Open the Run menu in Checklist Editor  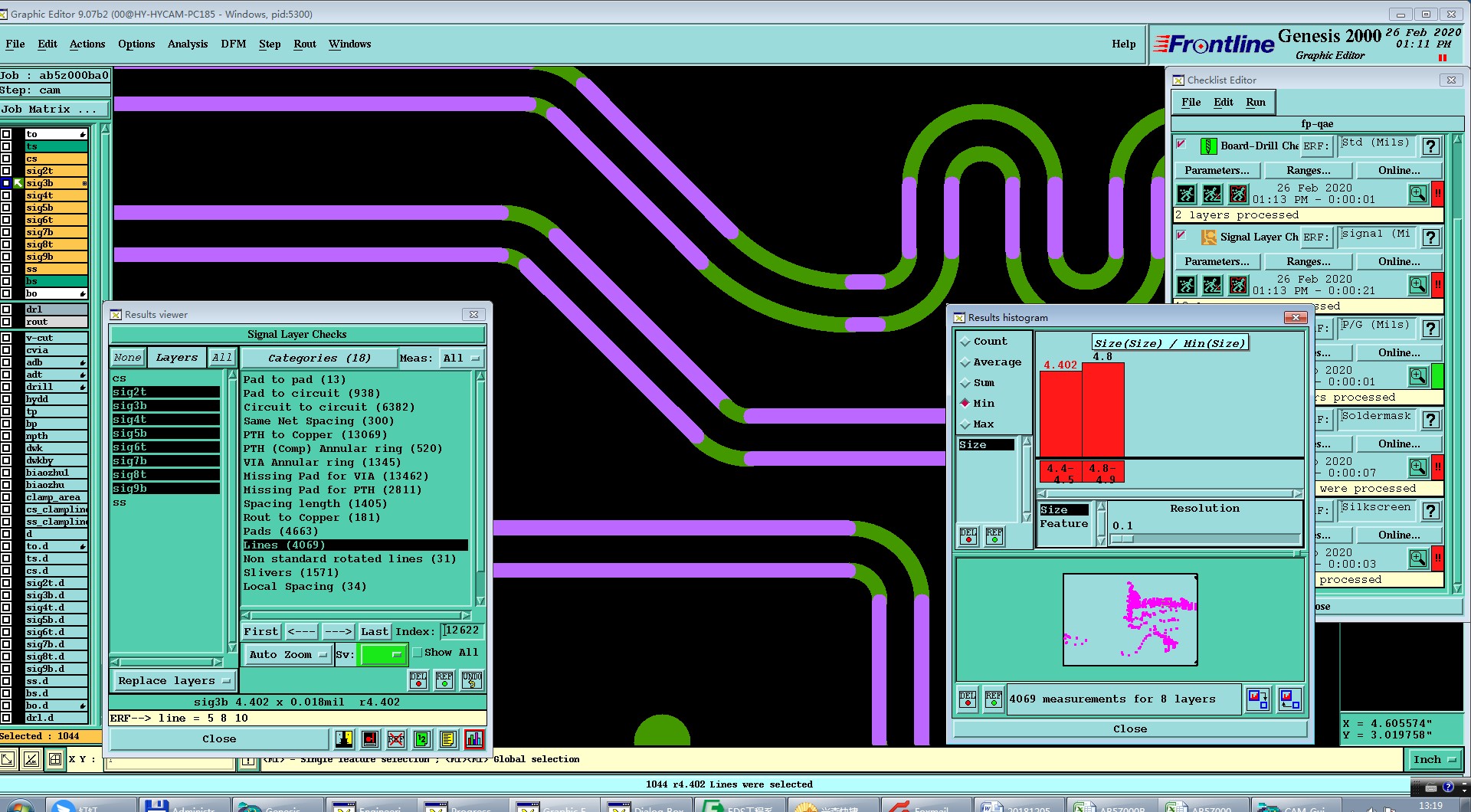1255,102
